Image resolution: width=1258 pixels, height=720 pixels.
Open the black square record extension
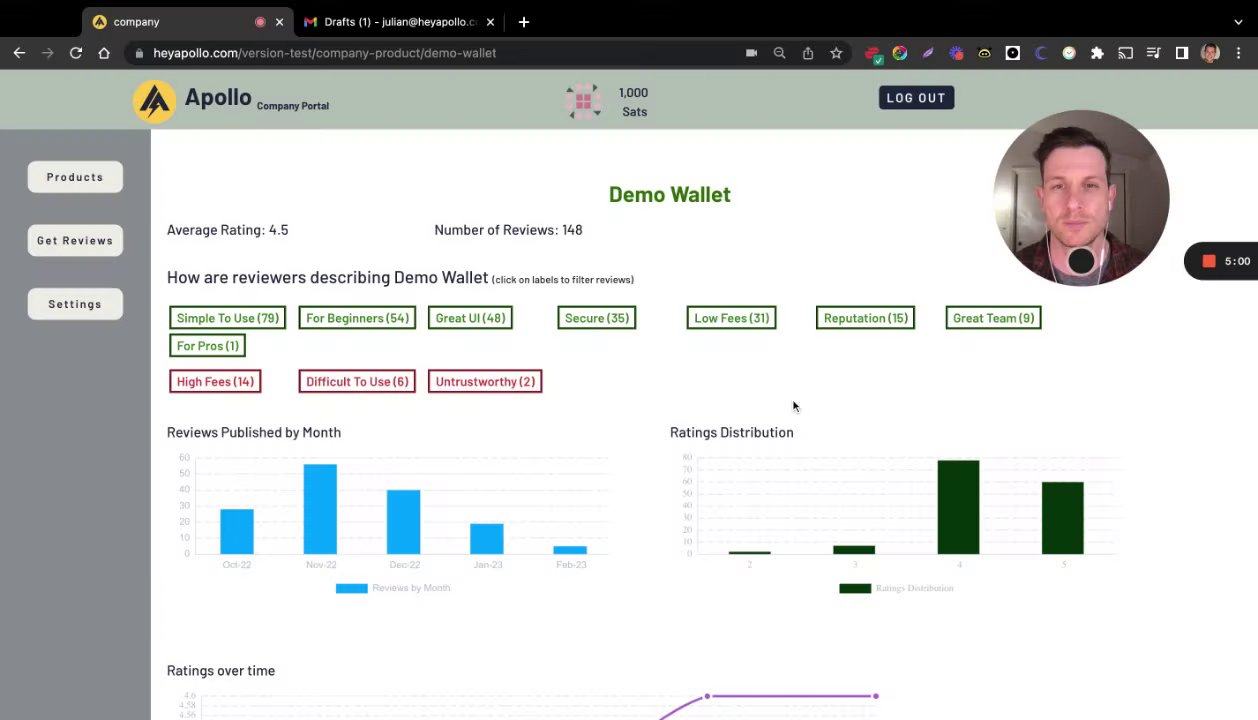point(1013,53)
